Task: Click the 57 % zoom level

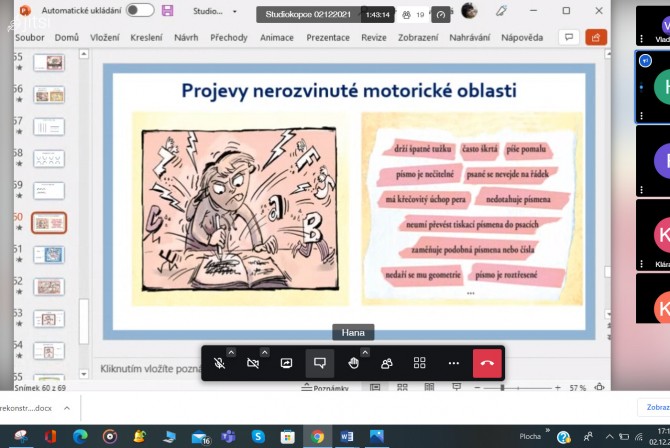Action: [x=577, y=388]
